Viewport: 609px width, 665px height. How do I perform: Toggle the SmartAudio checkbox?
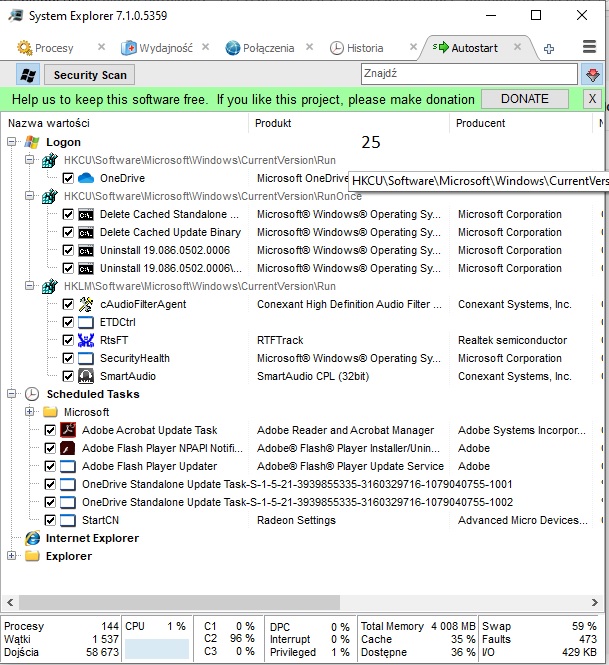[x=68, y=376]
